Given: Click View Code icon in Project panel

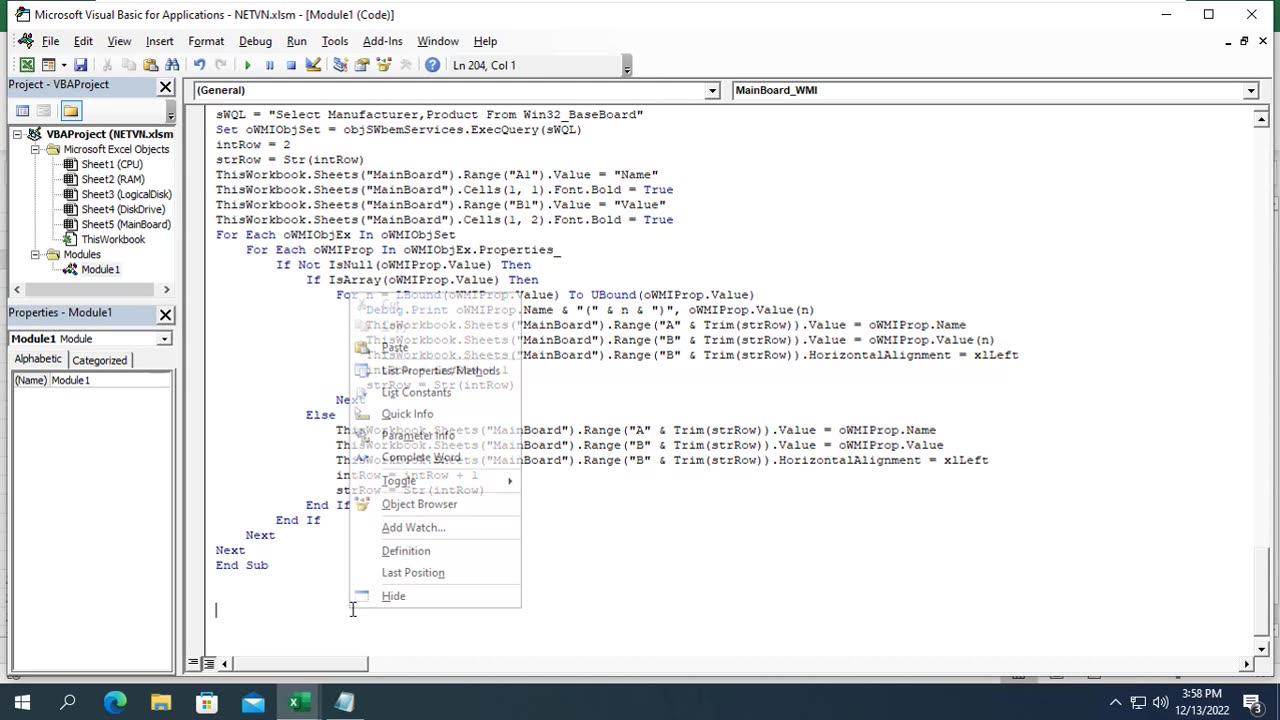Looking at the screenshot, I should tap(22, 111).
